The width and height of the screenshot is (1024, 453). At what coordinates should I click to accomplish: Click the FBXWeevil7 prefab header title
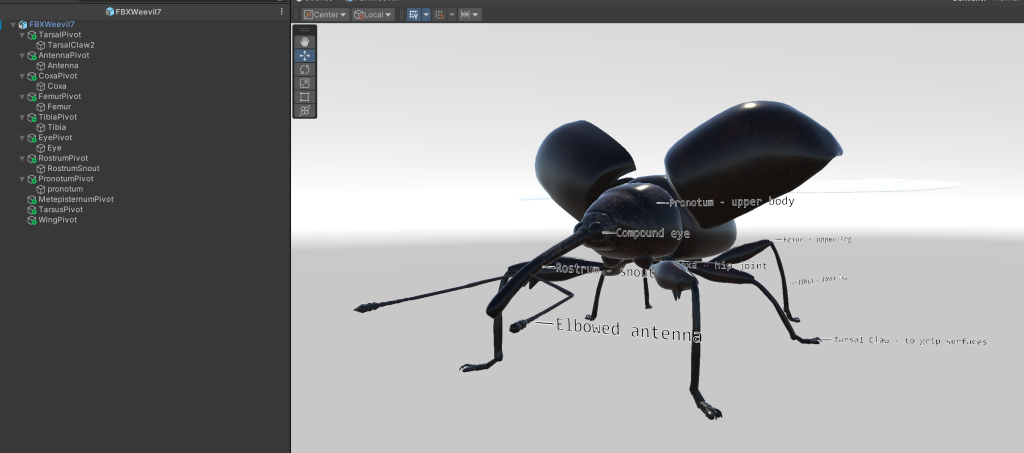pos(138,12)
